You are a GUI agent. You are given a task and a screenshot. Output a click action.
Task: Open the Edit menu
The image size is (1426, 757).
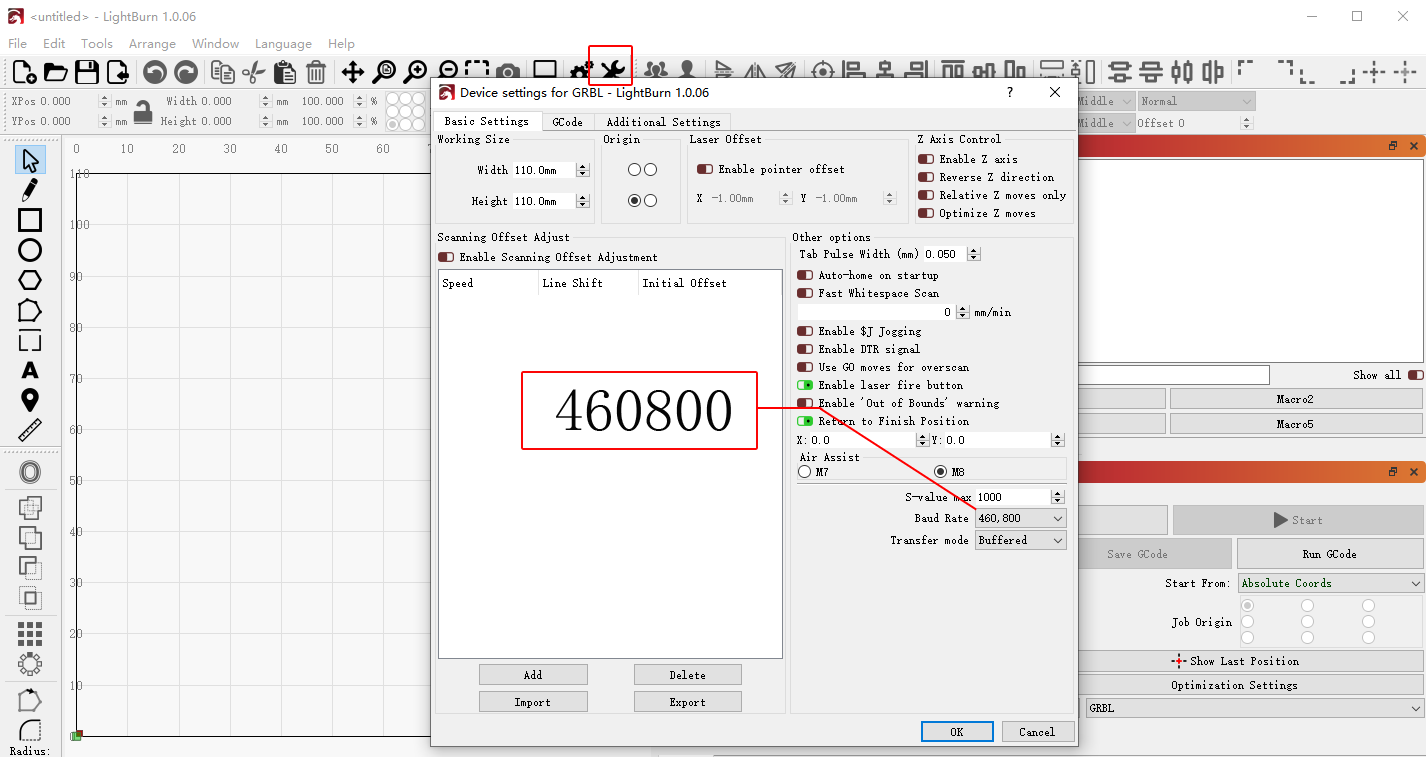click(x=54, y=44)
